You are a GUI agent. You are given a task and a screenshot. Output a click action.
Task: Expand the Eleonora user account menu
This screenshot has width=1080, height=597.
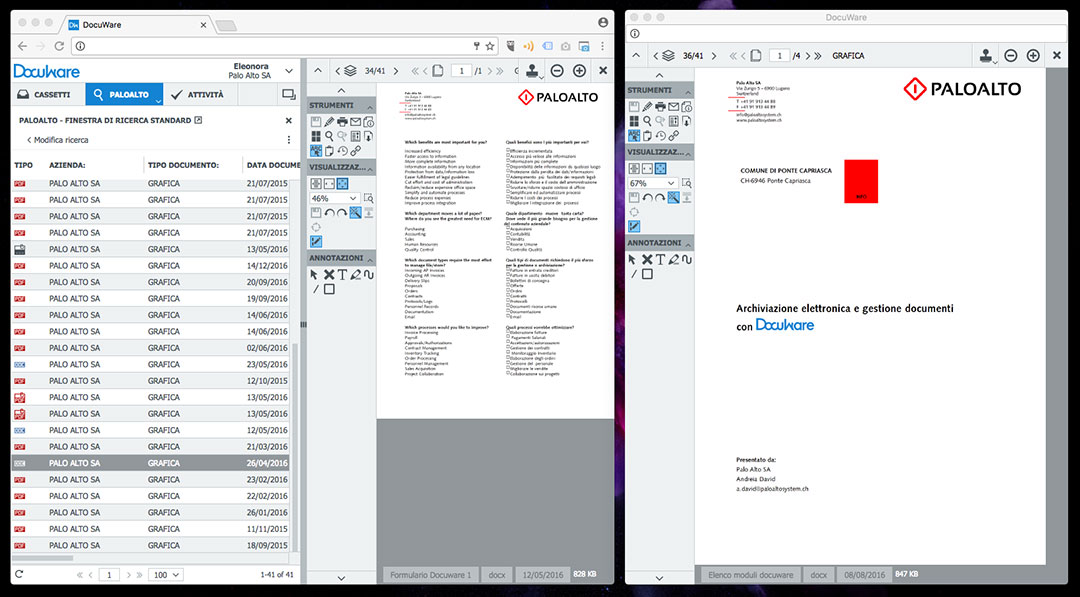coord(289,70)
